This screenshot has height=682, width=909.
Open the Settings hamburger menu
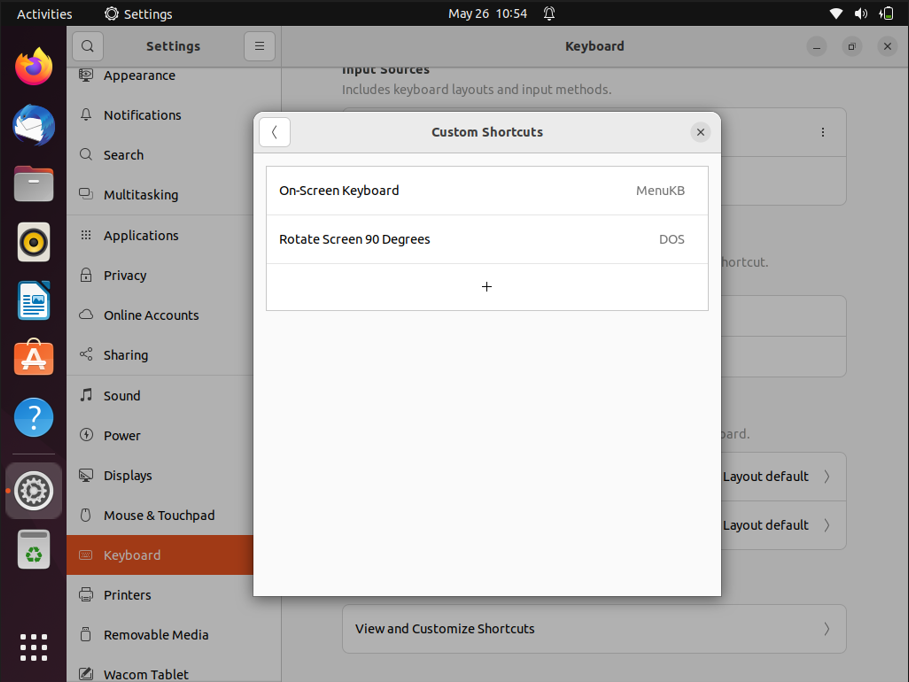259,46
